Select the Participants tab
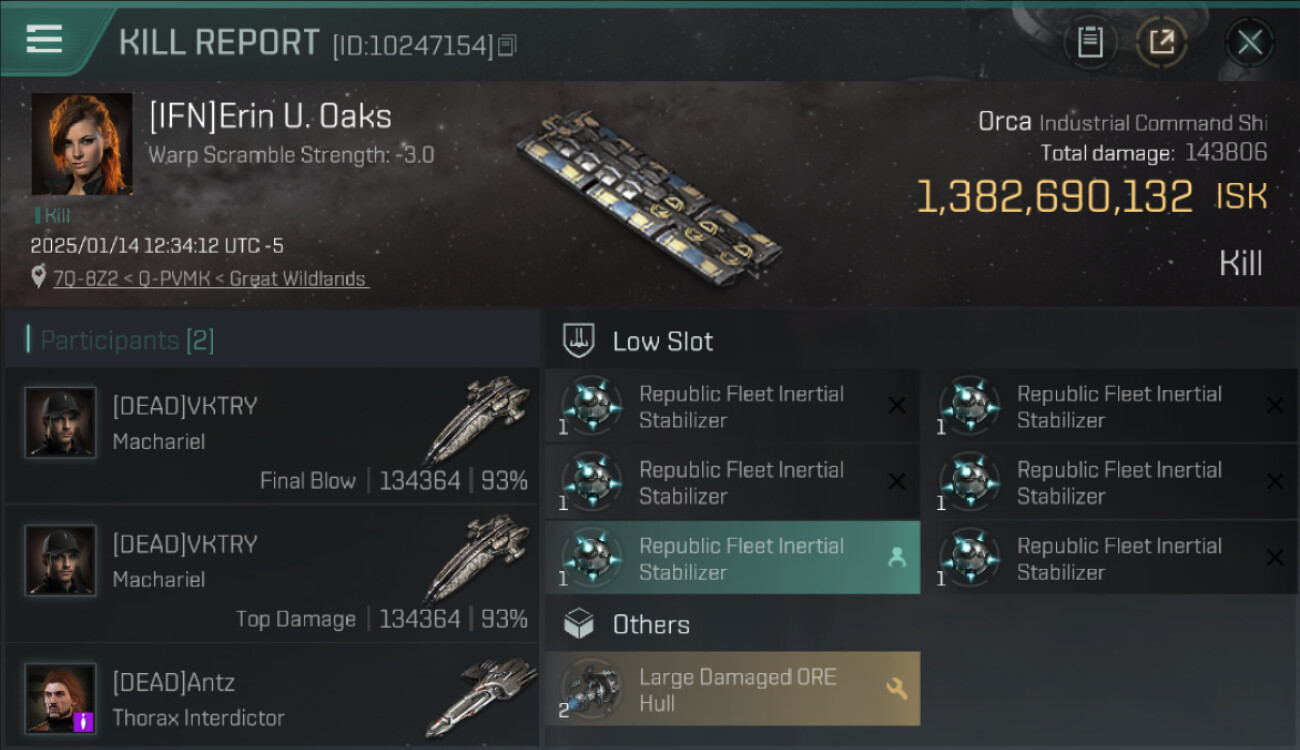This screenshot has width=1300, height=750. (127, 340)
